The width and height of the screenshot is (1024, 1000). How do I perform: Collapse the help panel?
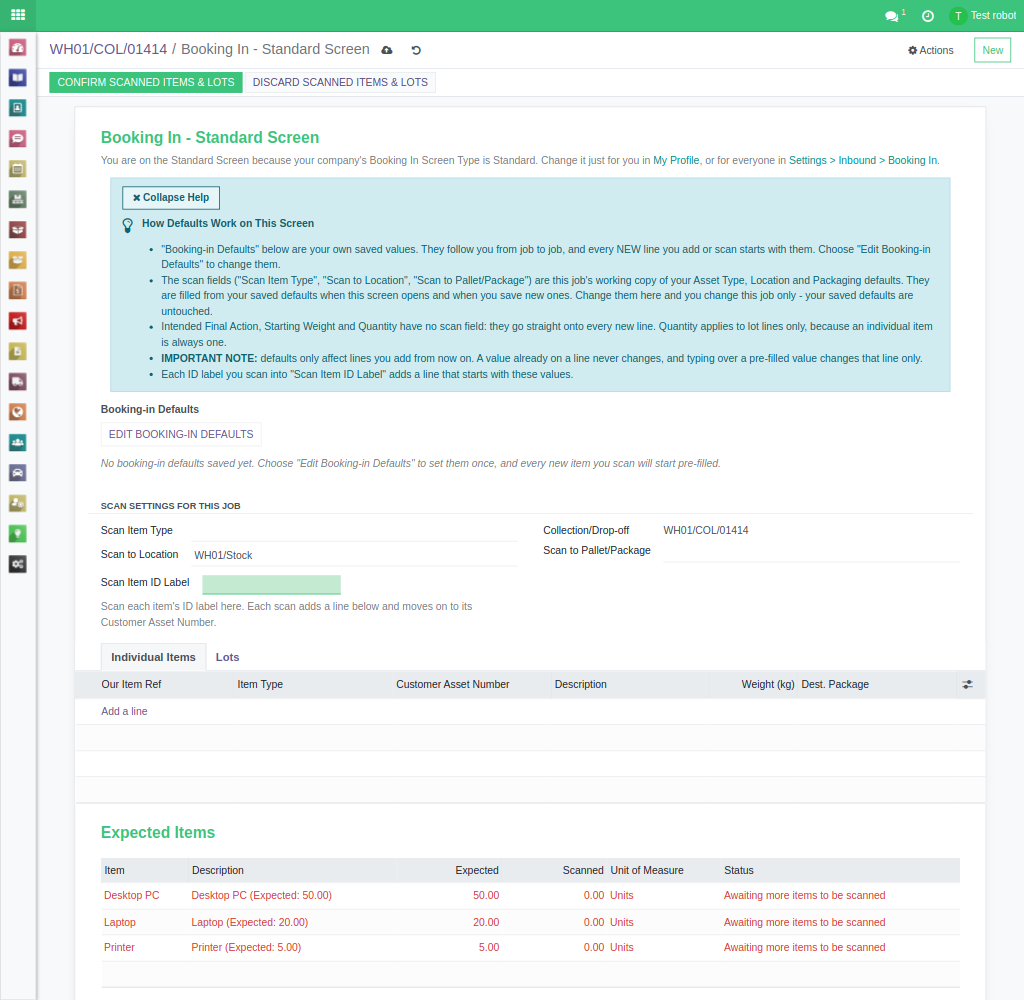(x=171, y=197)
